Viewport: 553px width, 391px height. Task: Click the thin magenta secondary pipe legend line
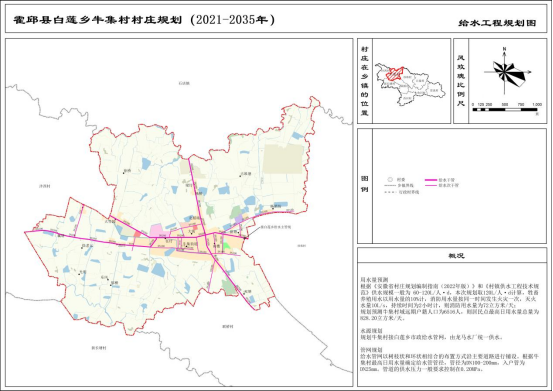coord(431,185)
